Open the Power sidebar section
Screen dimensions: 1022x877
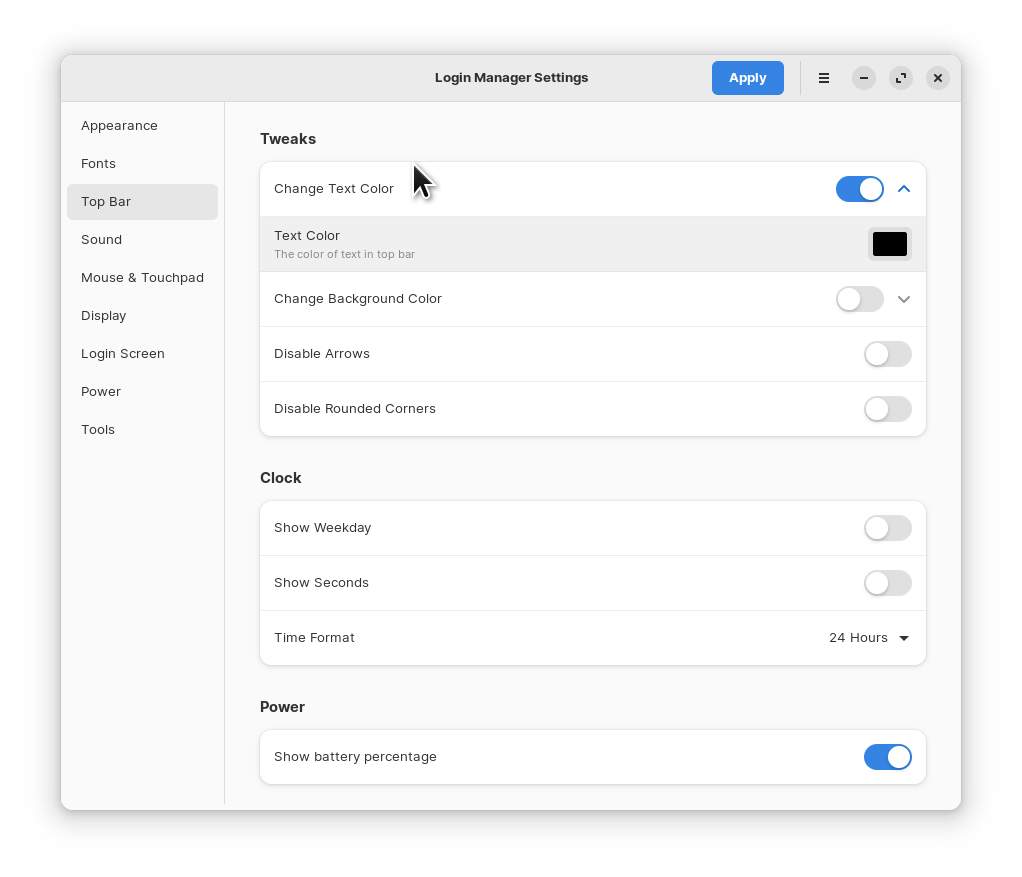(142, 392)
